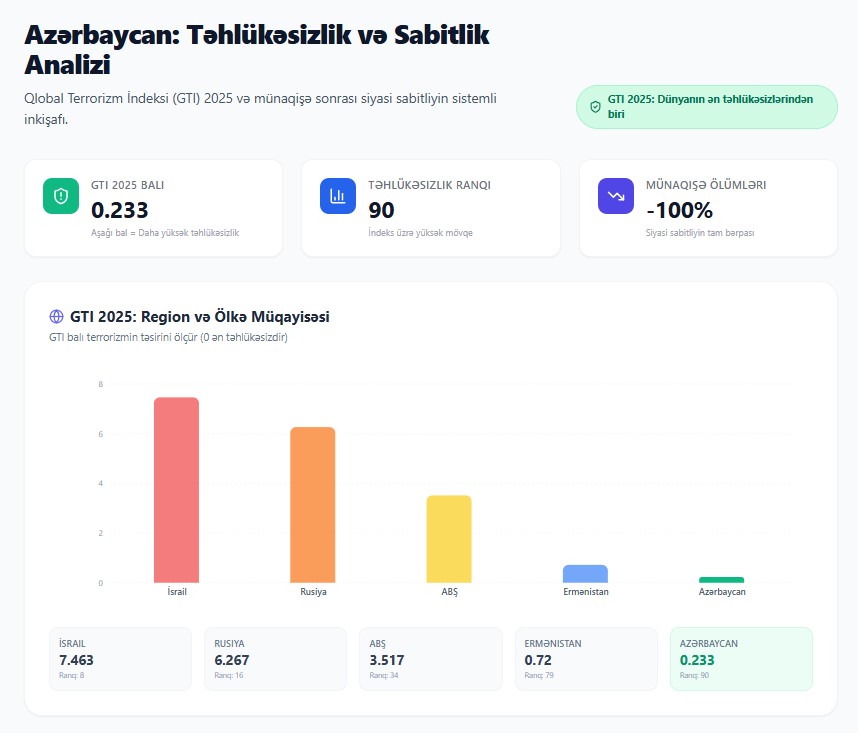Click the subtitle starting 'Qlobal Terrorizm İndeksi (GTI) 2025'
The image size is (858, 733).
tap(260, 108)
